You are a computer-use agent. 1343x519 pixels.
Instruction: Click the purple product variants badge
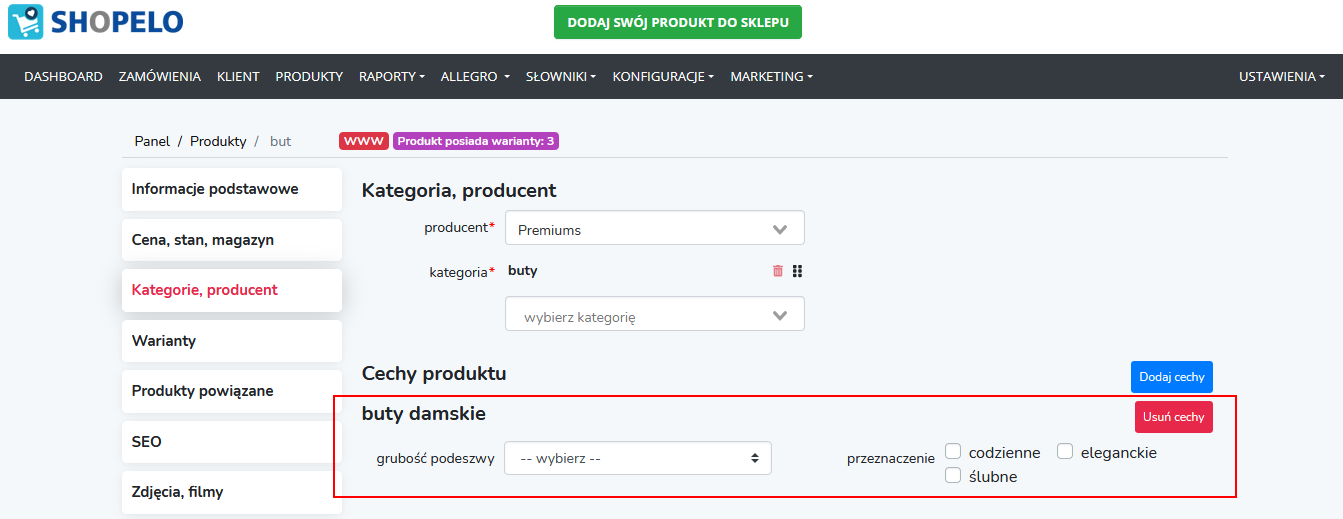click(x=476, y=141)
